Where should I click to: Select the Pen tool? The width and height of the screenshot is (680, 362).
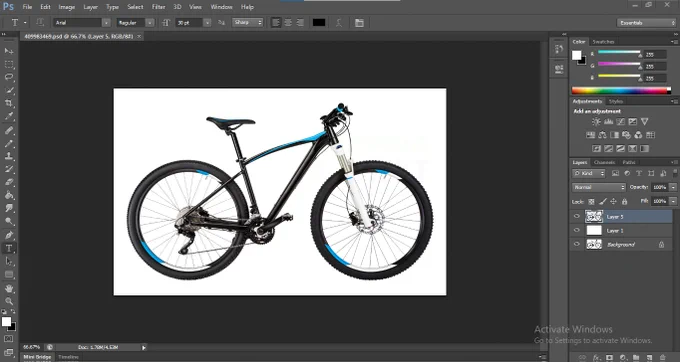click(9, 235)
